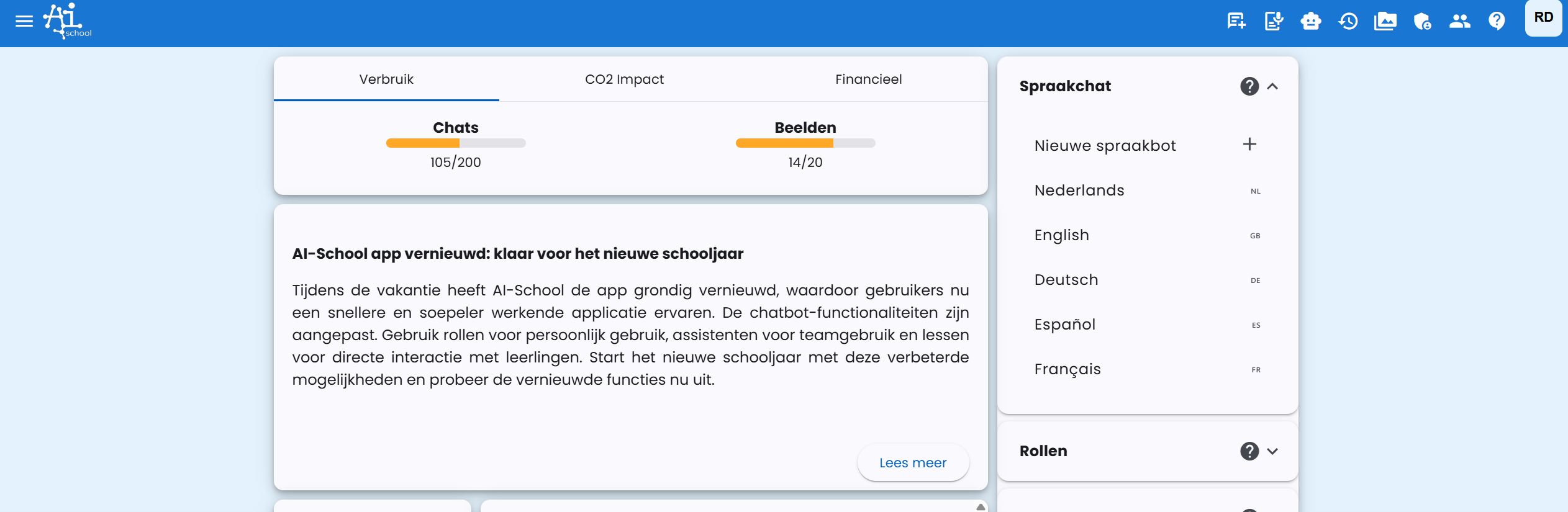Viewport: 1568px width, 512px height.
Task: Click the Chats usage progress bar
Action: click(x=455, y=143)
